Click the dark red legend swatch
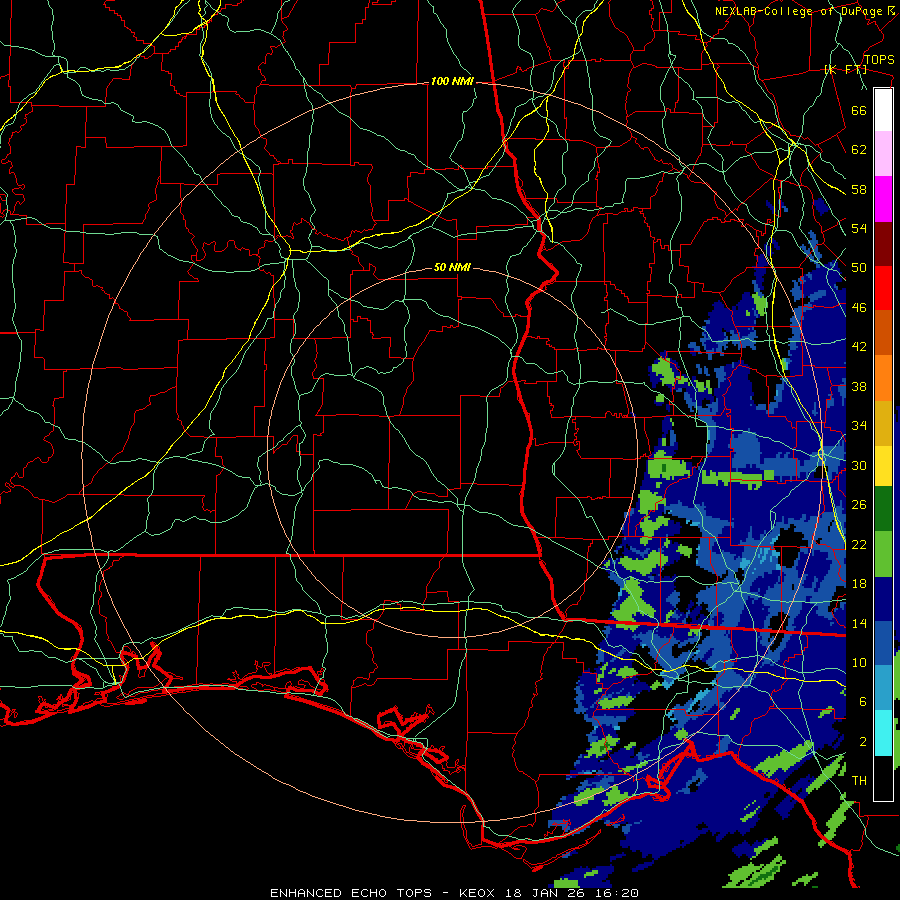The width and height of the screenshot is (900, 900). tap(883, 244)
